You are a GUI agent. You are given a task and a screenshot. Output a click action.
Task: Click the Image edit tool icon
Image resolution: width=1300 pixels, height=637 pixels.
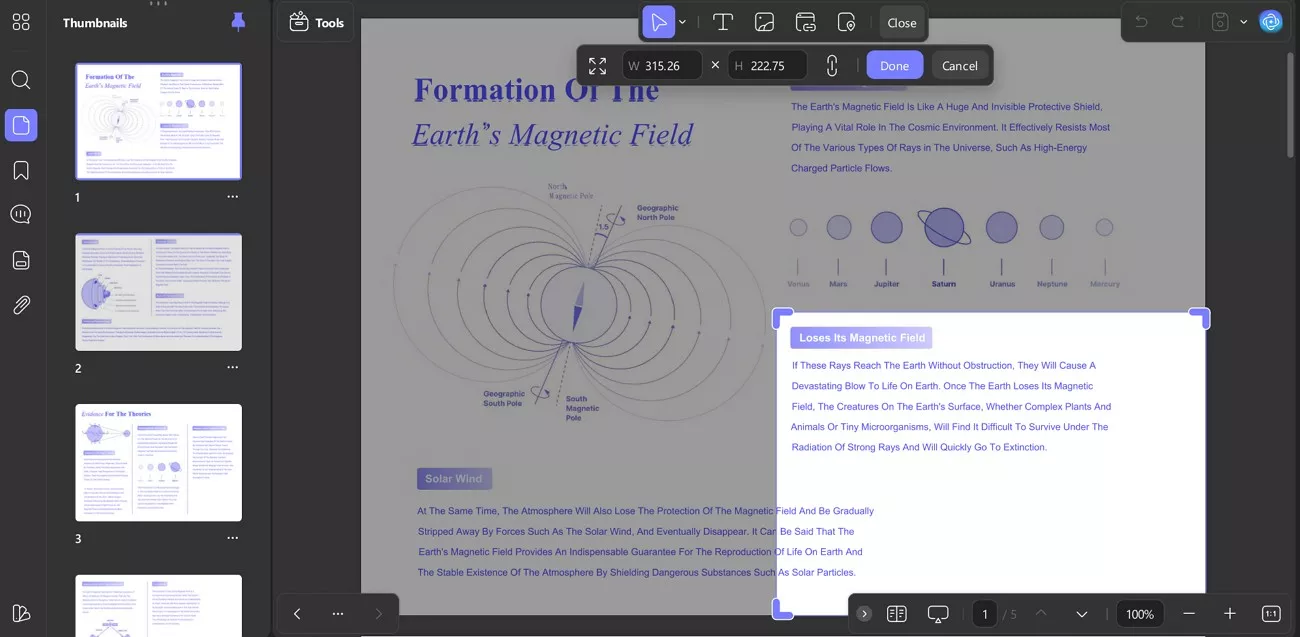[764, 22]
